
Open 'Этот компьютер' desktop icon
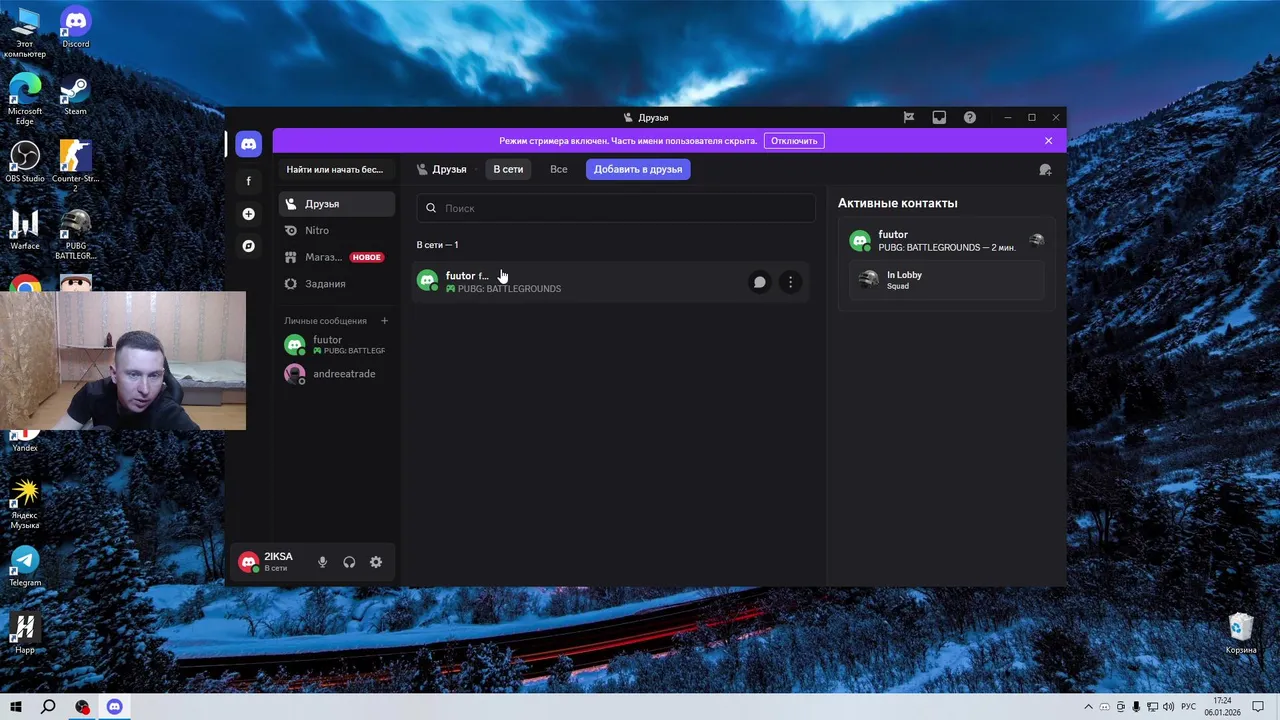[x=25, y=32]
